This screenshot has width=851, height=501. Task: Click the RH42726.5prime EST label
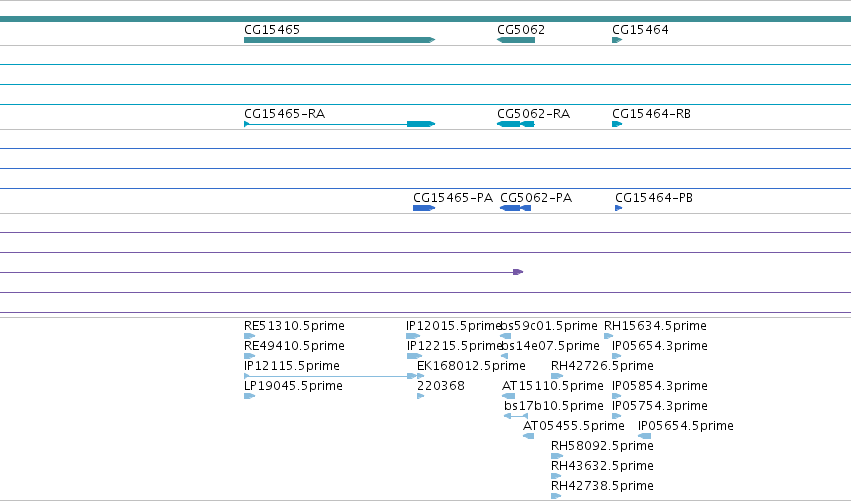click(602, 366)
